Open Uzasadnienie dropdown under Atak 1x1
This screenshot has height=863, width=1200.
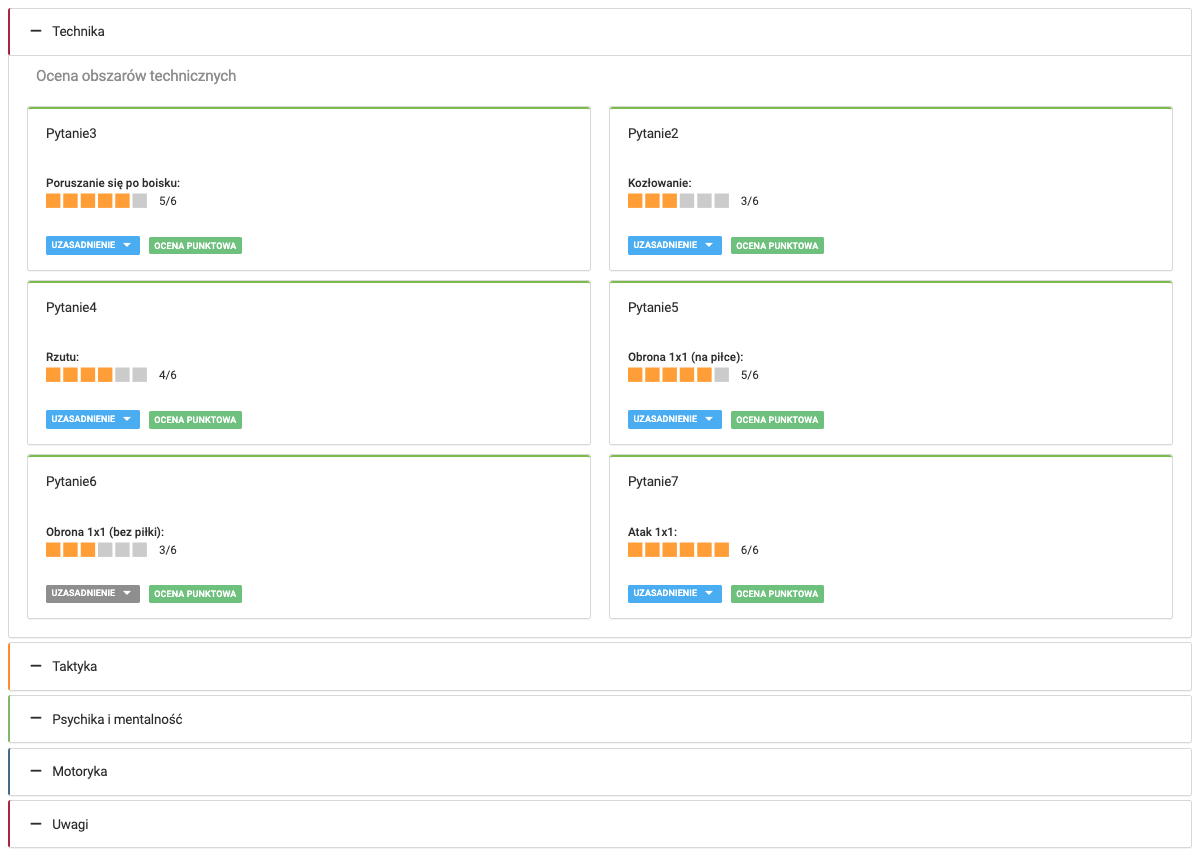pos(674,594)
